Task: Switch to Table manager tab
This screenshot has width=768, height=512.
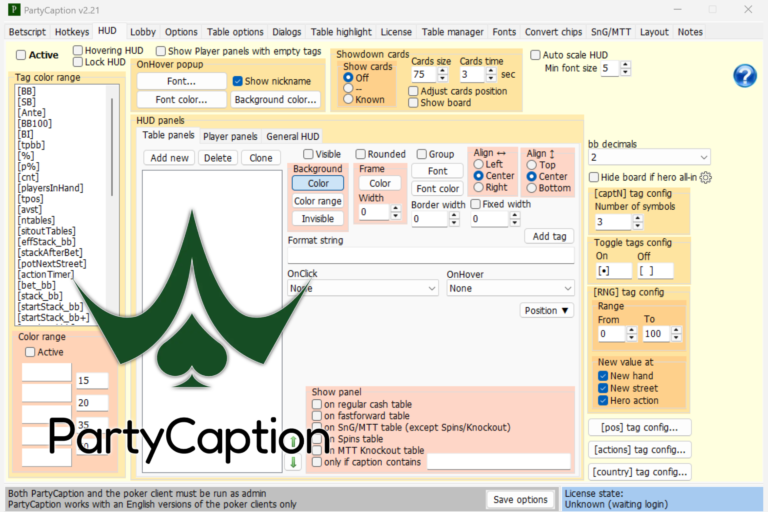Action: pos(453,32)
